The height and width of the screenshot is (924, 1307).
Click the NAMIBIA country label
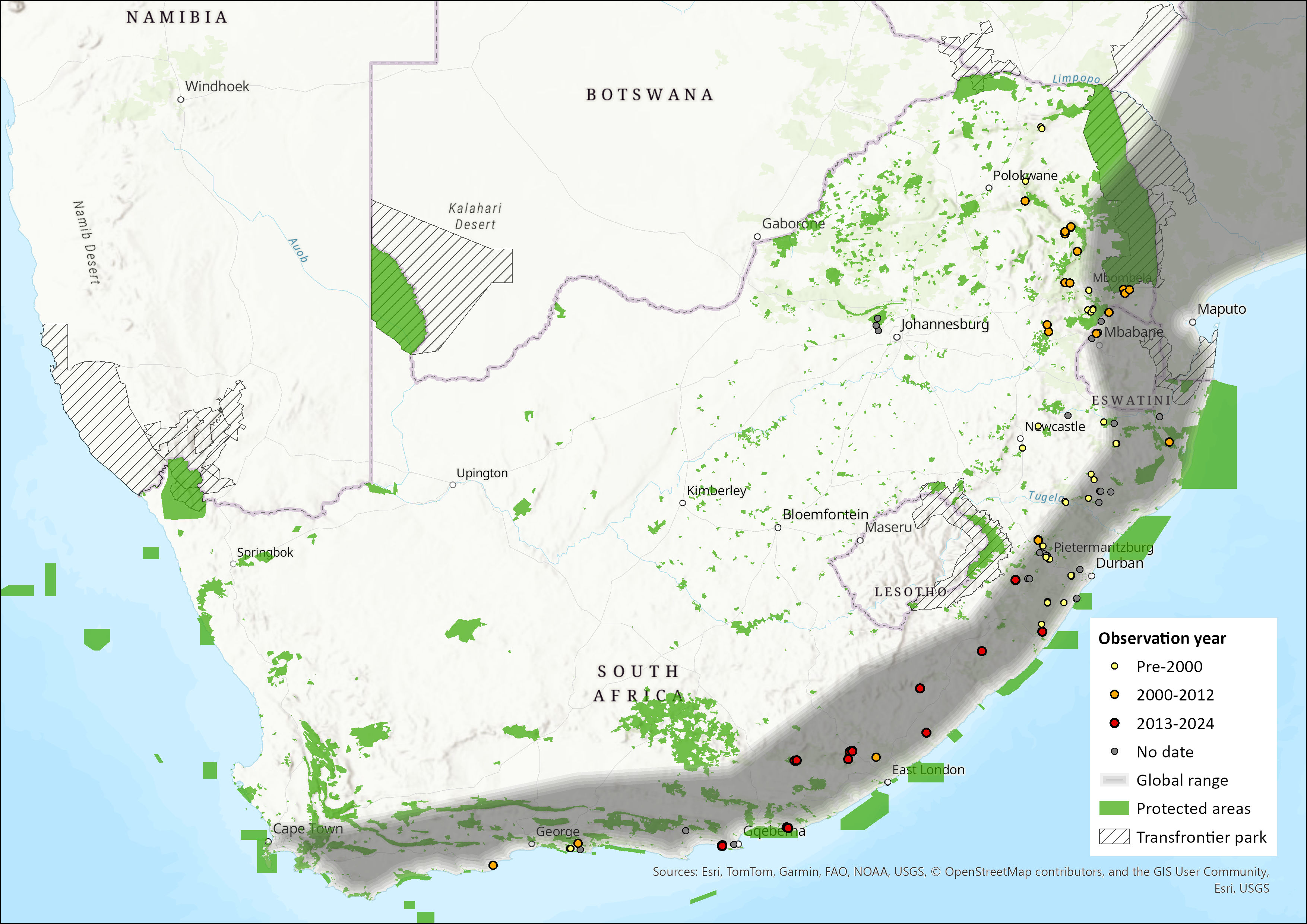click(177, 17)
